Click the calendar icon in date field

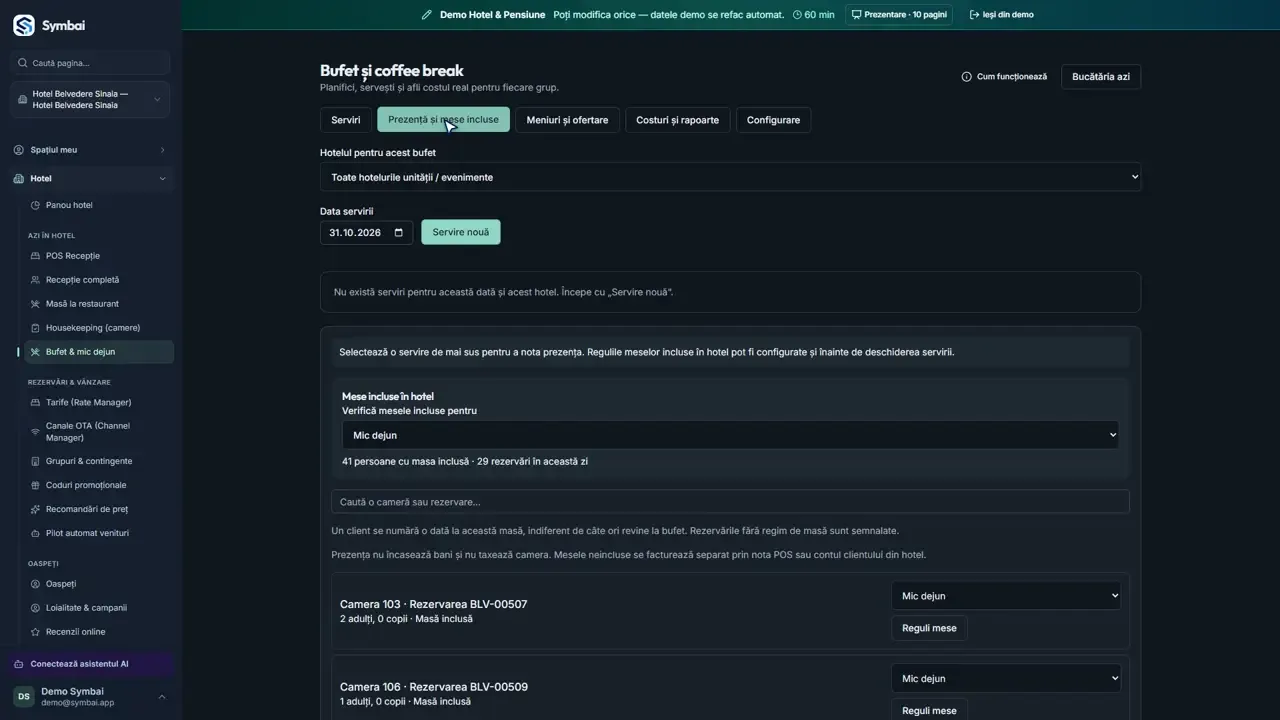[398, 232]
